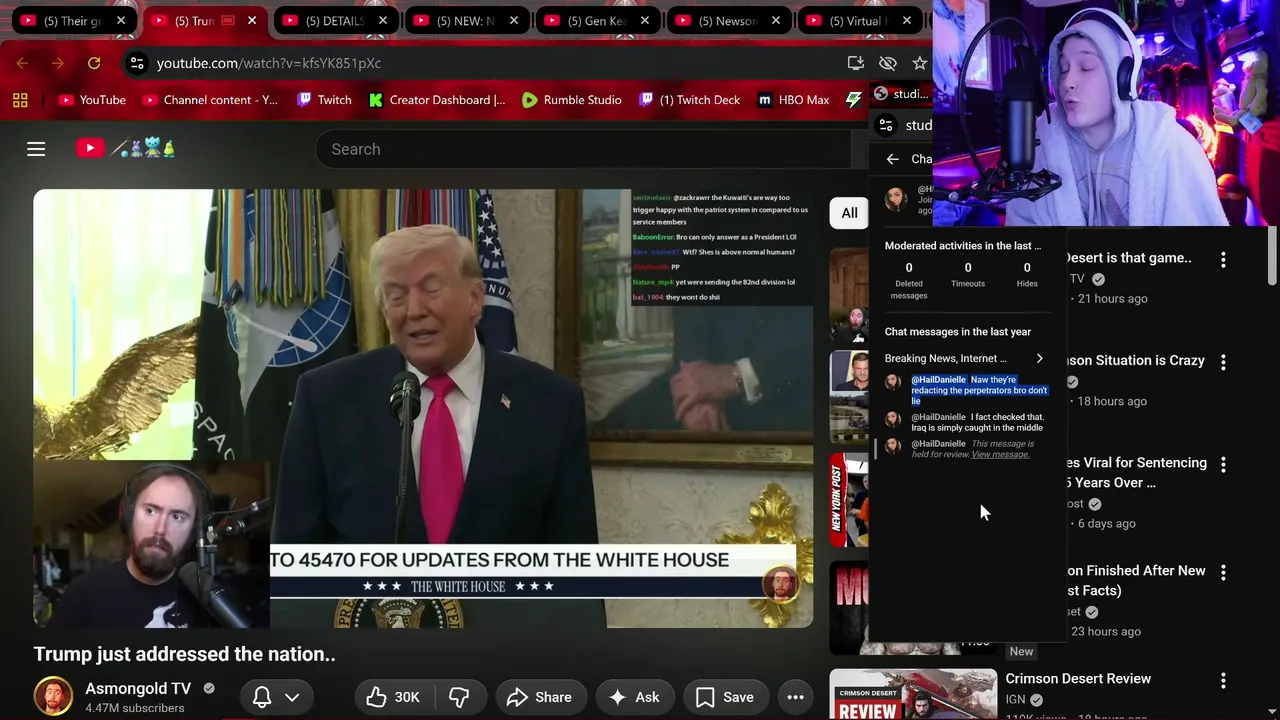Open the YouTube hamburger guide menu
Viewport: 1280px width, 720px height.
point(36,149)
